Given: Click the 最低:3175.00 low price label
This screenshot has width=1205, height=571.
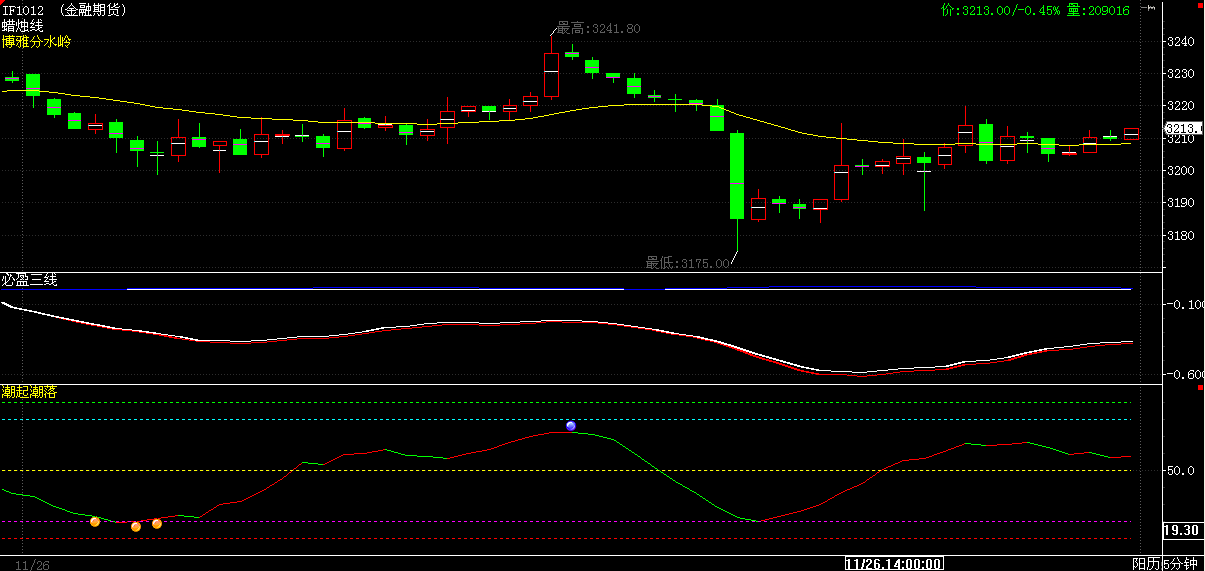Looking at the screenshot, I should tap(689, 263).
